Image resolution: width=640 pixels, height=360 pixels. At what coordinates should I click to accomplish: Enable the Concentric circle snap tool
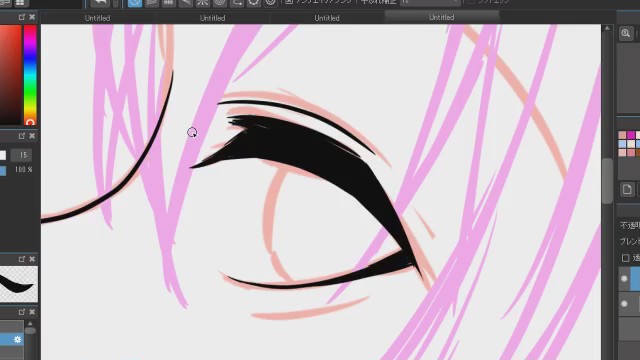click(220, 2)
